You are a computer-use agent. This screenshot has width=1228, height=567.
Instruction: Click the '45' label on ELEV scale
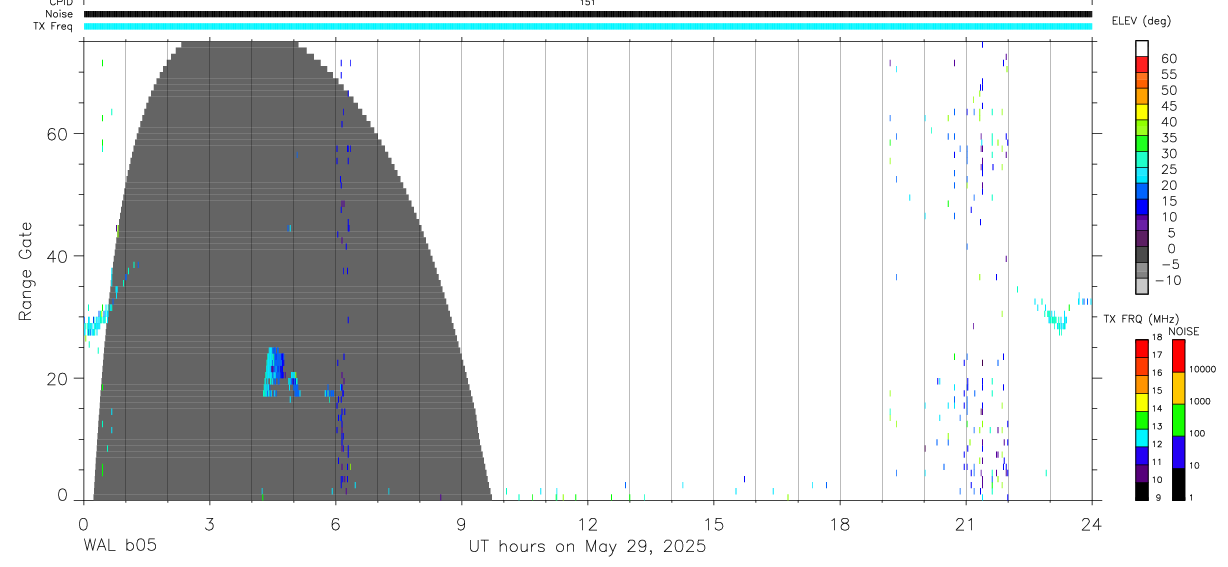click(x=1168, y=106)
